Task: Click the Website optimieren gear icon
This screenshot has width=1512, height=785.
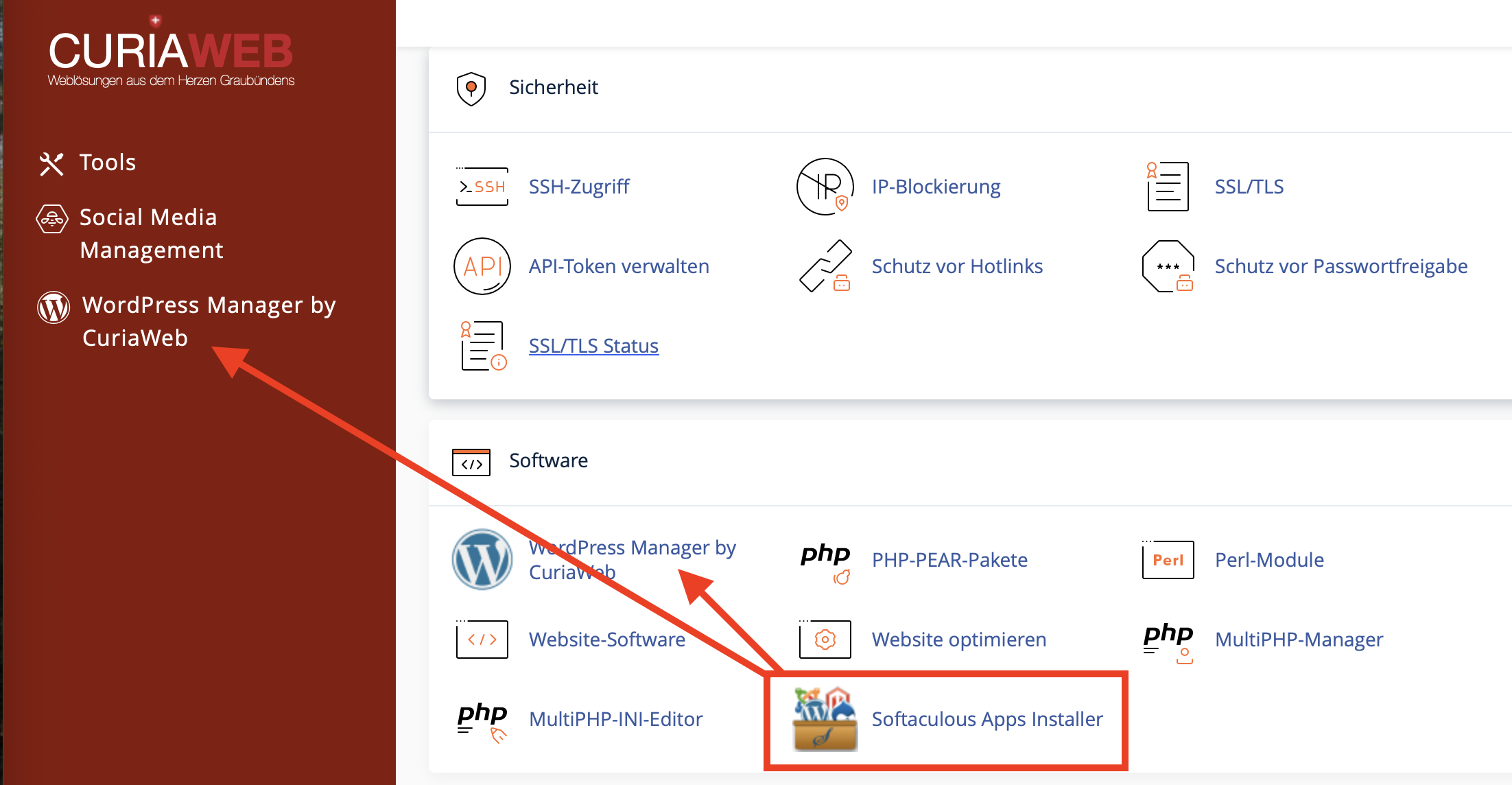Action: pos(825,640)
